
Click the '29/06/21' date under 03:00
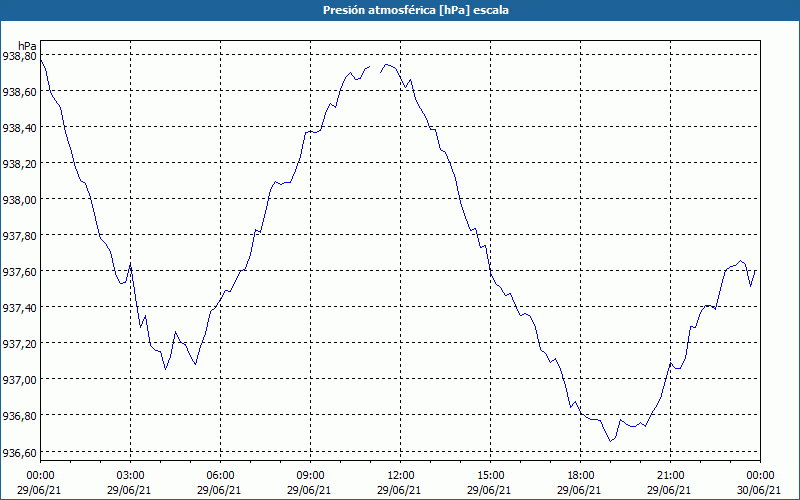coord(129,490)
